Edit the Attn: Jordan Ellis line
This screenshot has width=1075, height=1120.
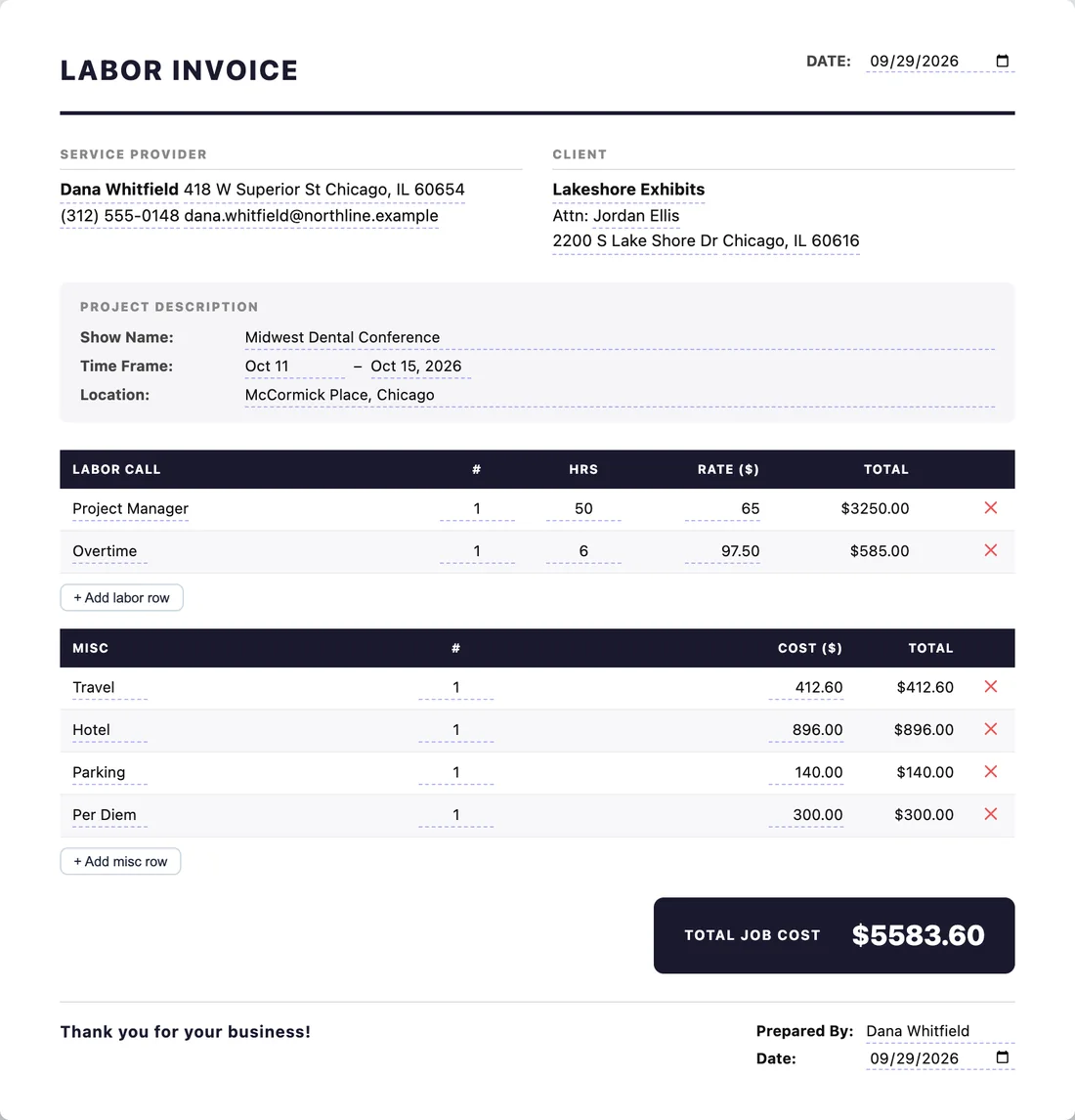pyautogui.click(x=616, y=216)
